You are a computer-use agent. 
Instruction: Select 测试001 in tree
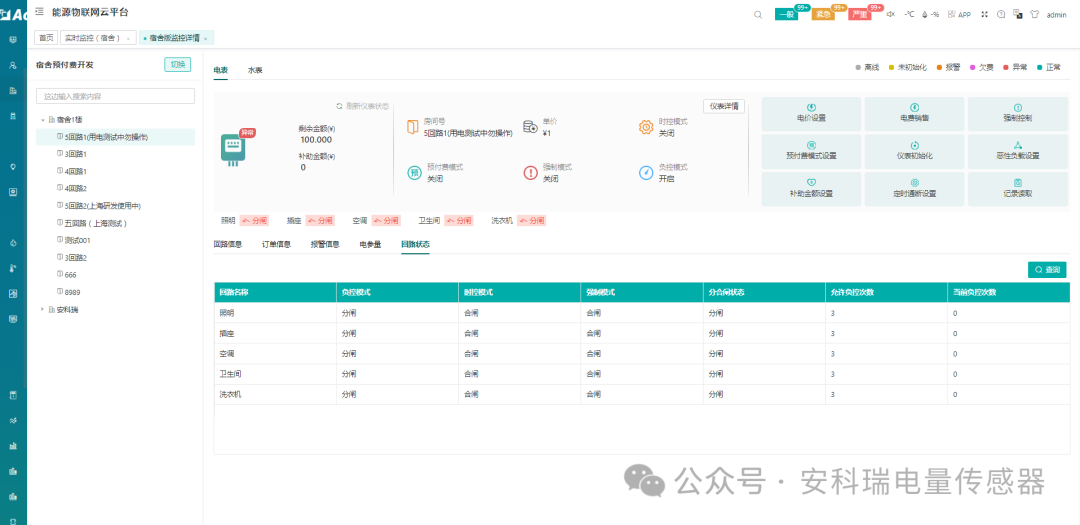tap(78, 240)
